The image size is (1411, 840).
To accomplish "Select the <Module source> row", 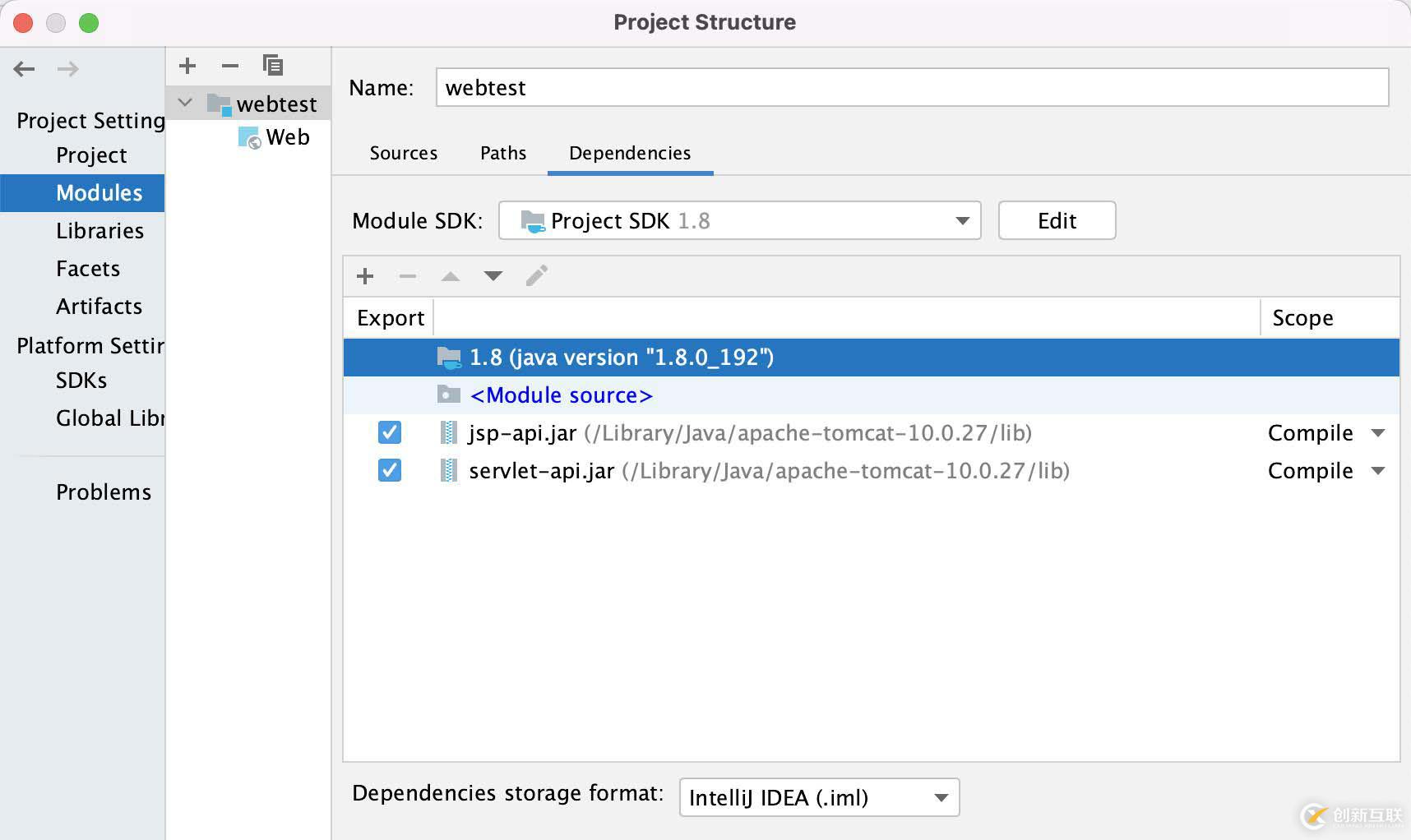I will pos(872,395).
